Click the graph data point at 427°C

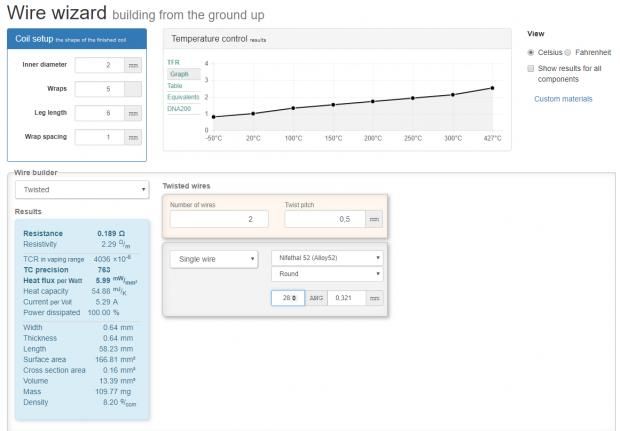492,88
